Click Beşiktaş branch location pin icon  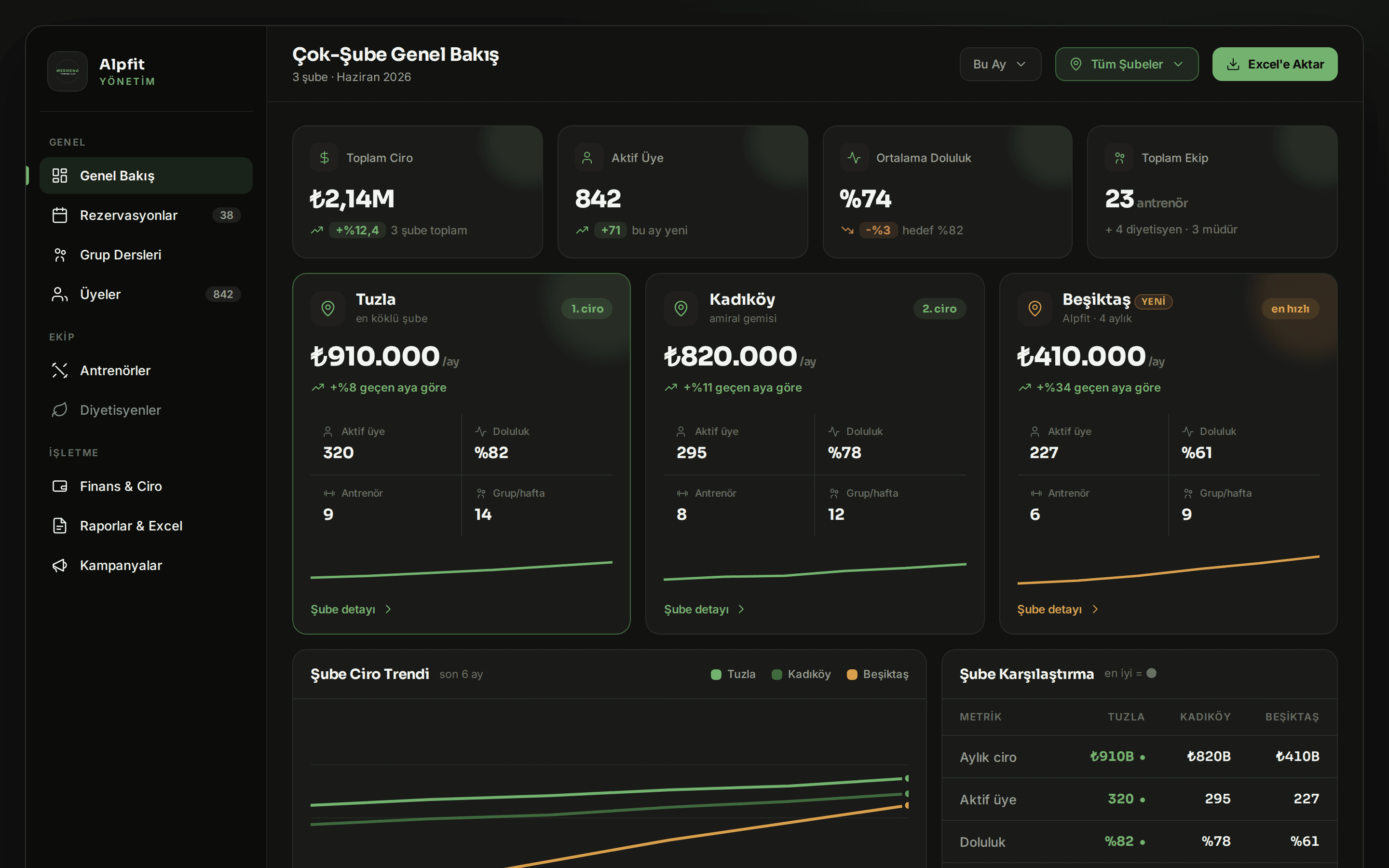point(1035,308)
